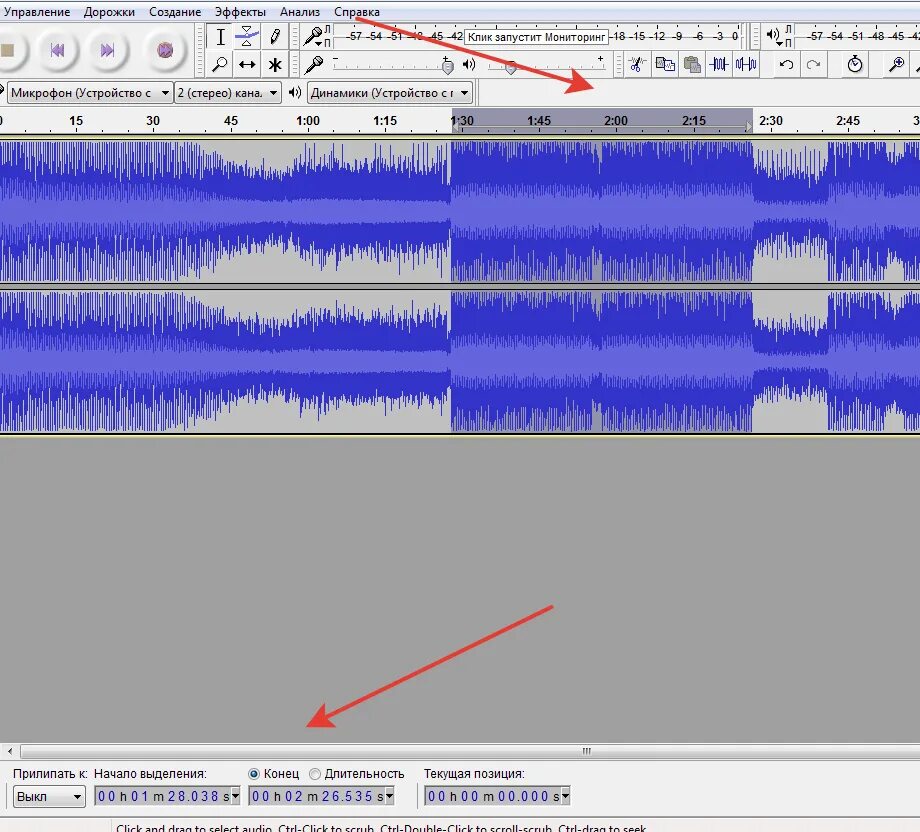The image size is (920, 832).
Task: Open the Эффекты menu
Action: pos(240,12)
